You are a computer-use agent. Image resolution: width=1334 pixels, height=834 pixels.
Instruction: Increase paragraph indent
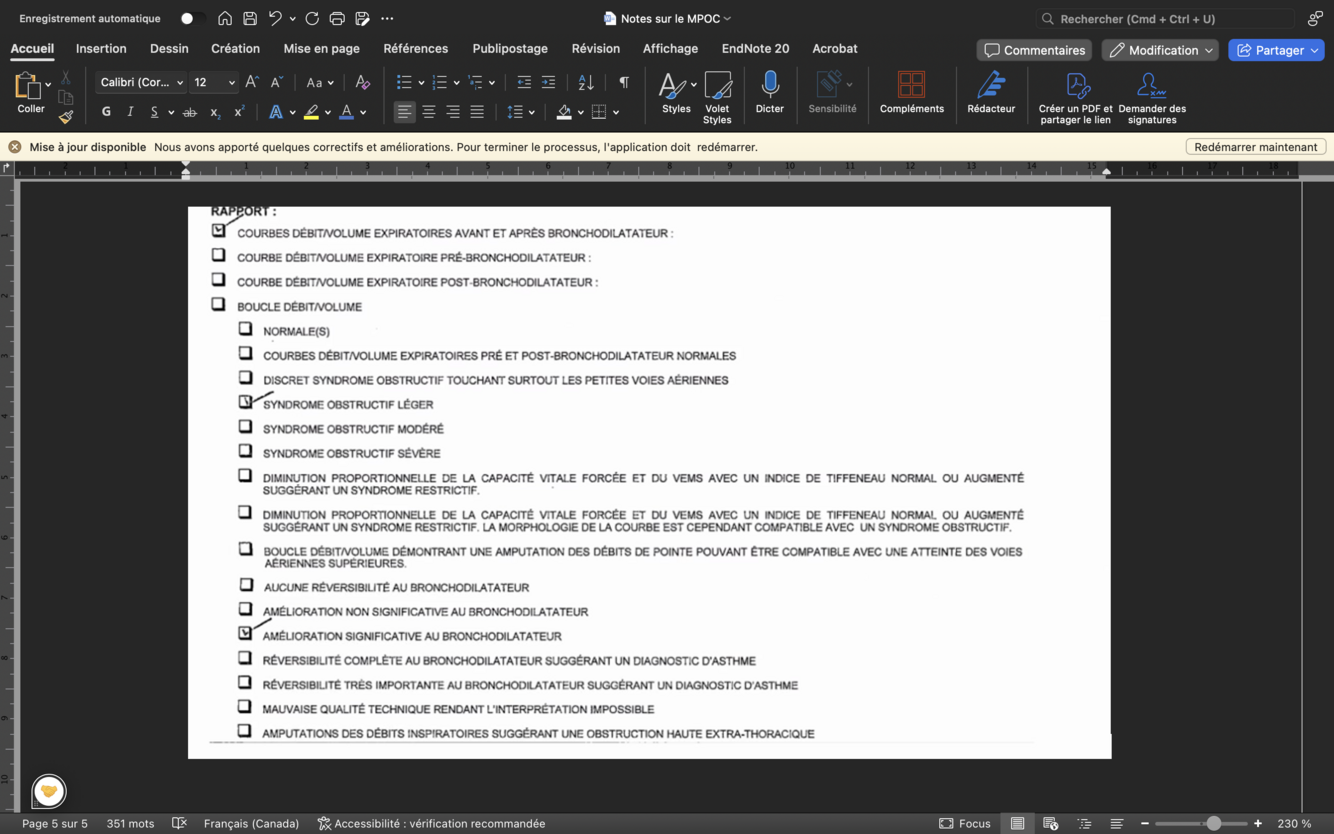(548, 82)
